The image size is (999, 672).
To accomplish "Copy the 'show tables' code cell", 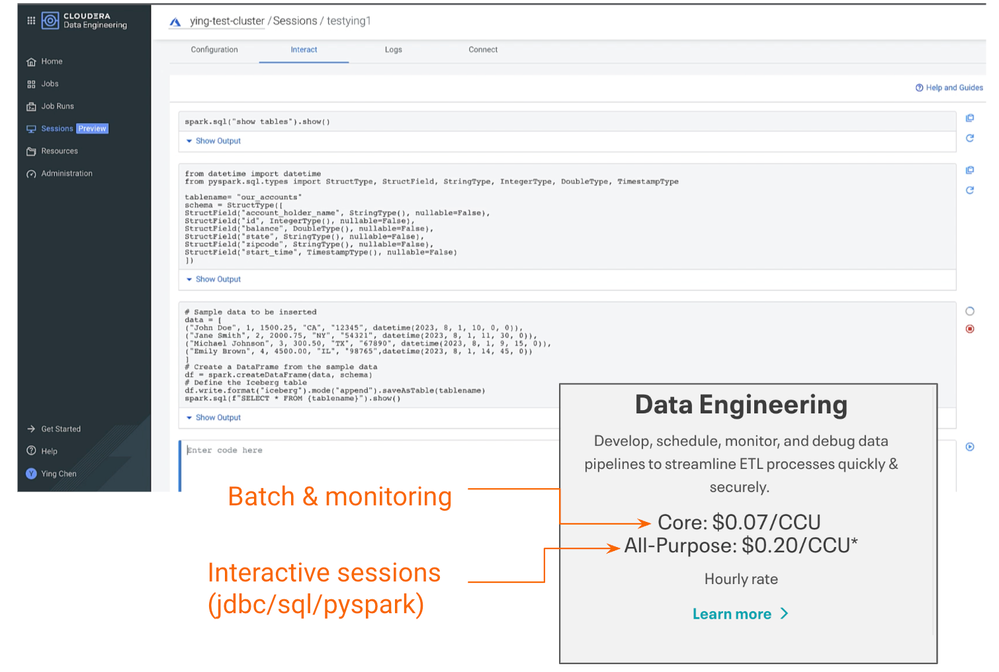I will pyautogui.click(x=969, y=118).
